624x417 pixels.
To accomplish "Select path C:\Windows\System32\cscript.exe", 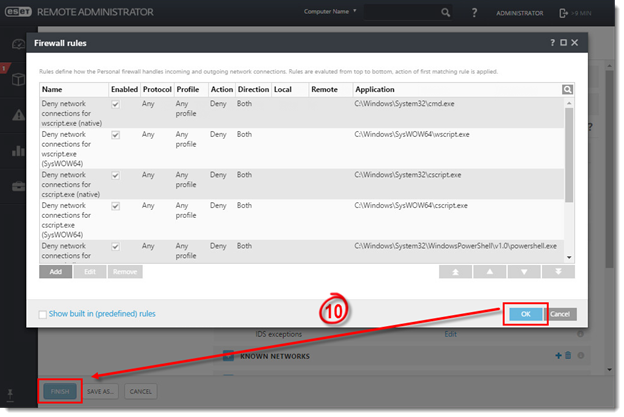I will tap(408, 175).
